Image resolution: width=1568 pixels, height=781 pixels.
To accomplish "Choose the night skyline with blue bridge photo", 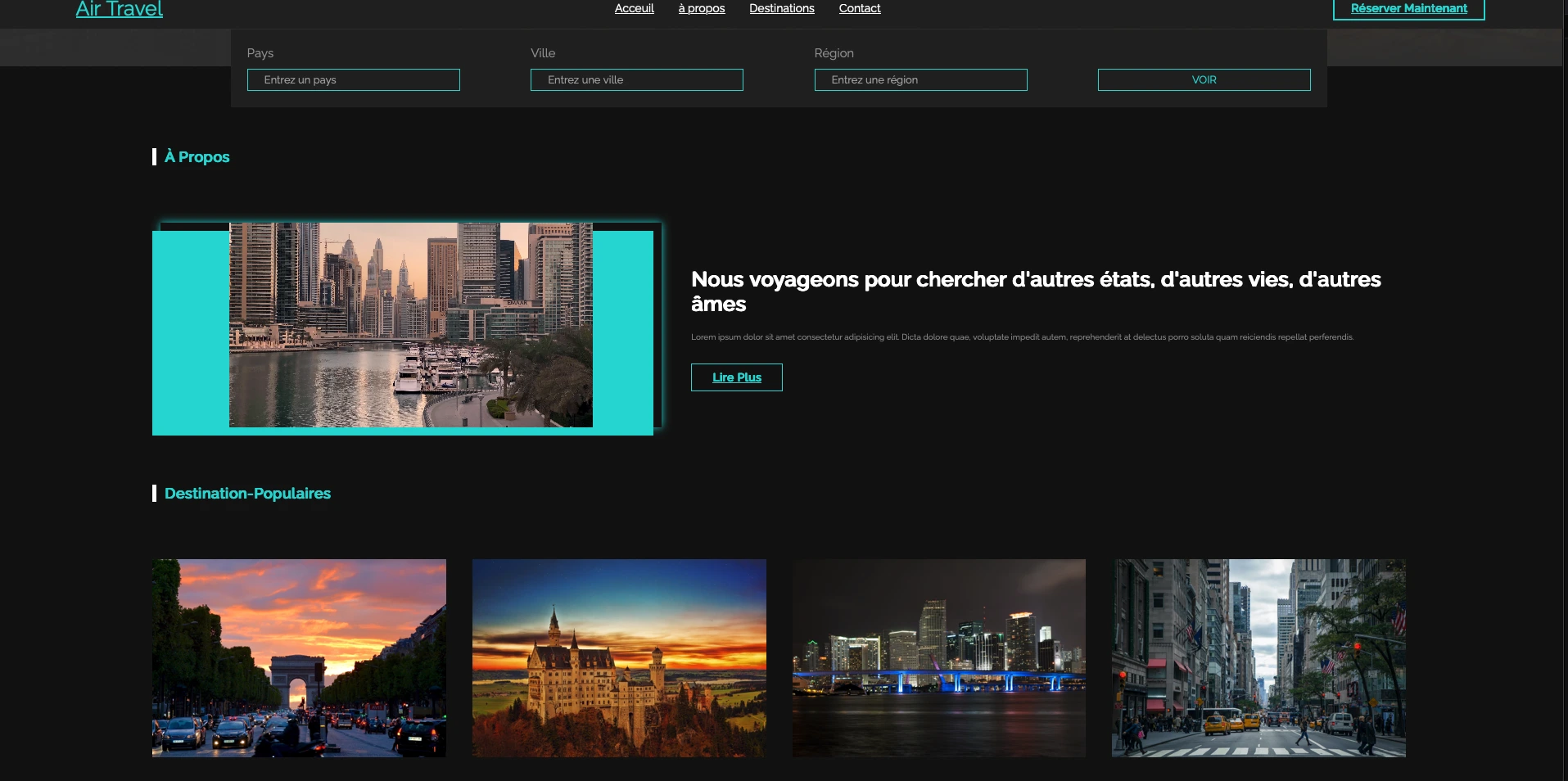I will 938,657.
